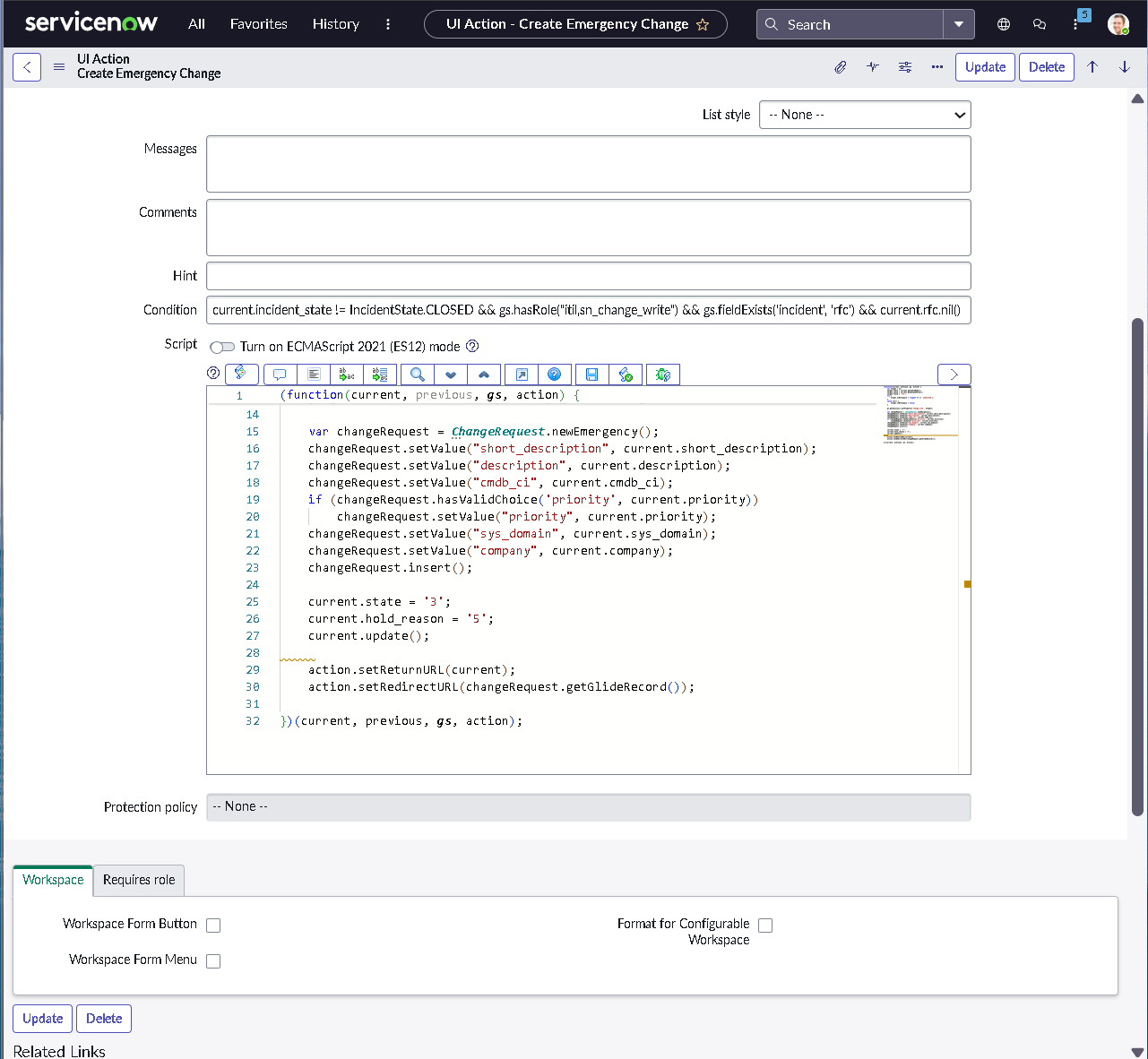Viewport: 1148px width, 1059px height.
Task: Open the script debugger bug icon
Action: (663, 375)
